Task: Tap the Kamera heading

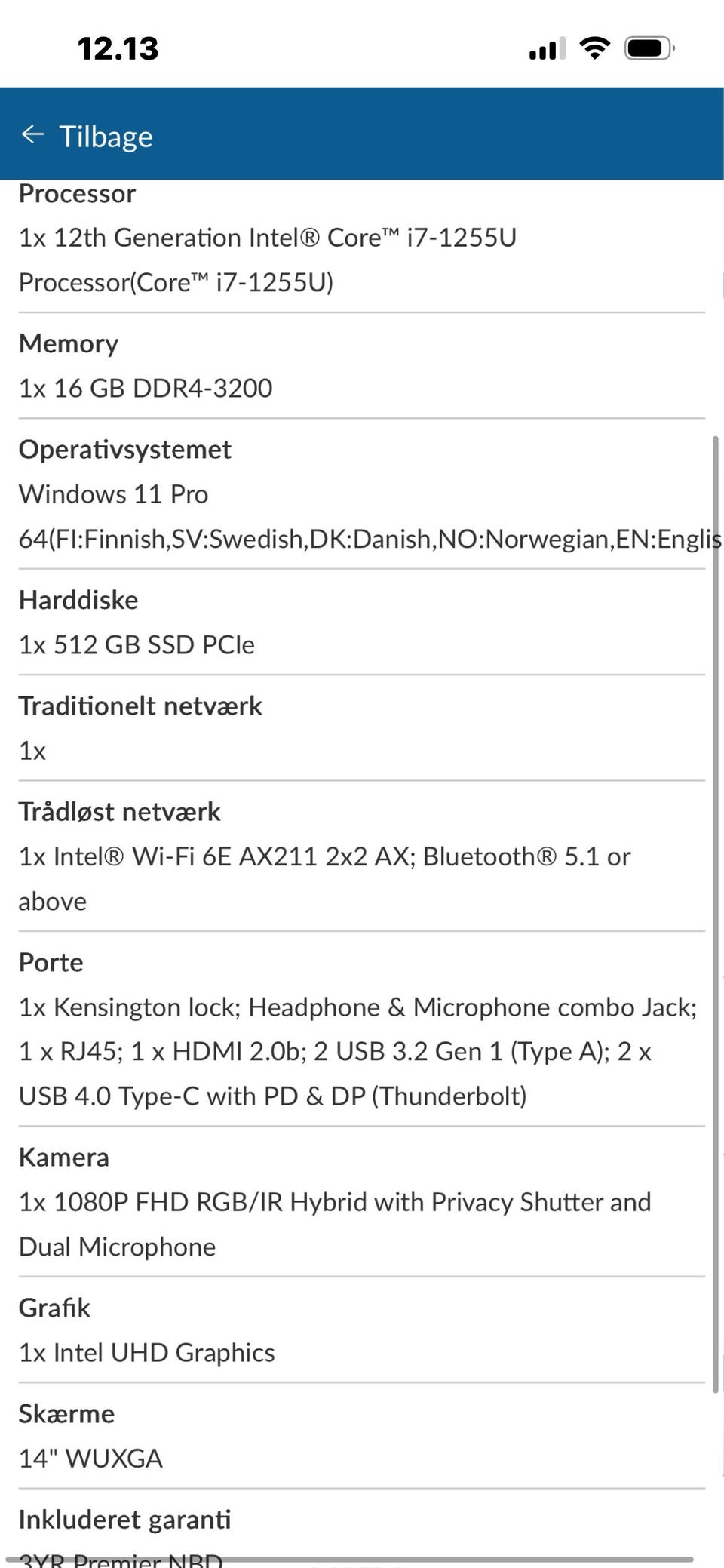Action: click(64, 1158)
